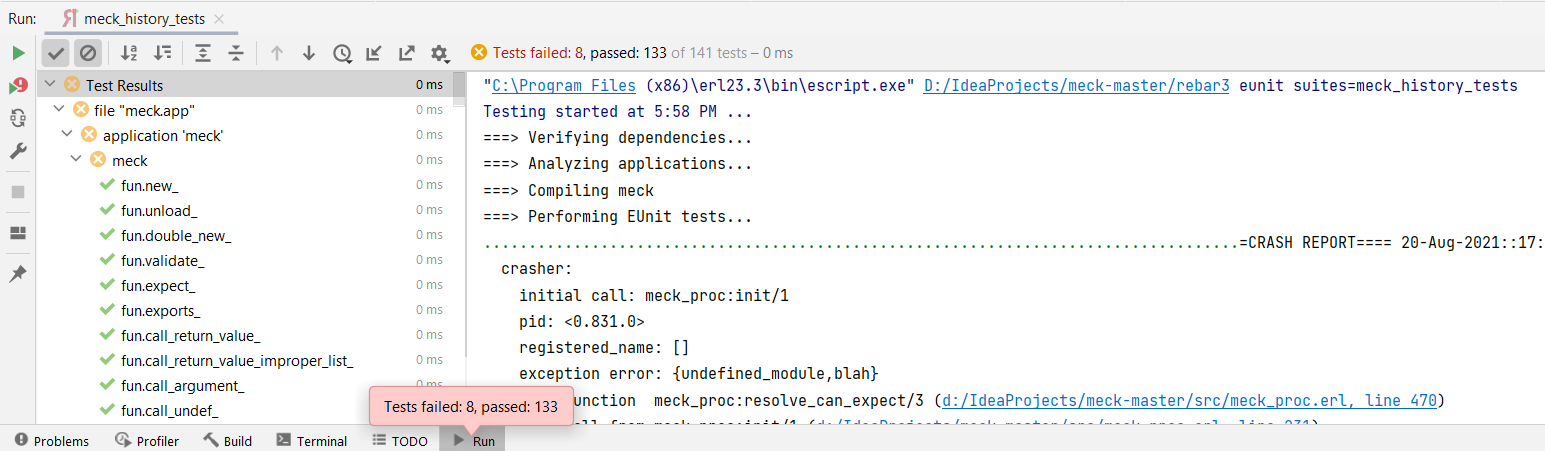This screenshot has height=451, width=1545.
Task: Open the wrench settings icon in sidebar
Action: pyautogui.click(x=18, y=151)
